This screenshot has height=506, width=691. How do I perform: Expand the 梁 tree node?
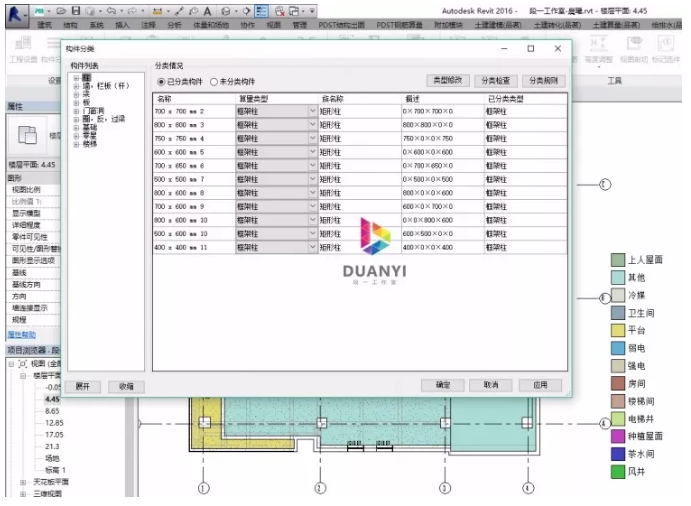point(76,94)
